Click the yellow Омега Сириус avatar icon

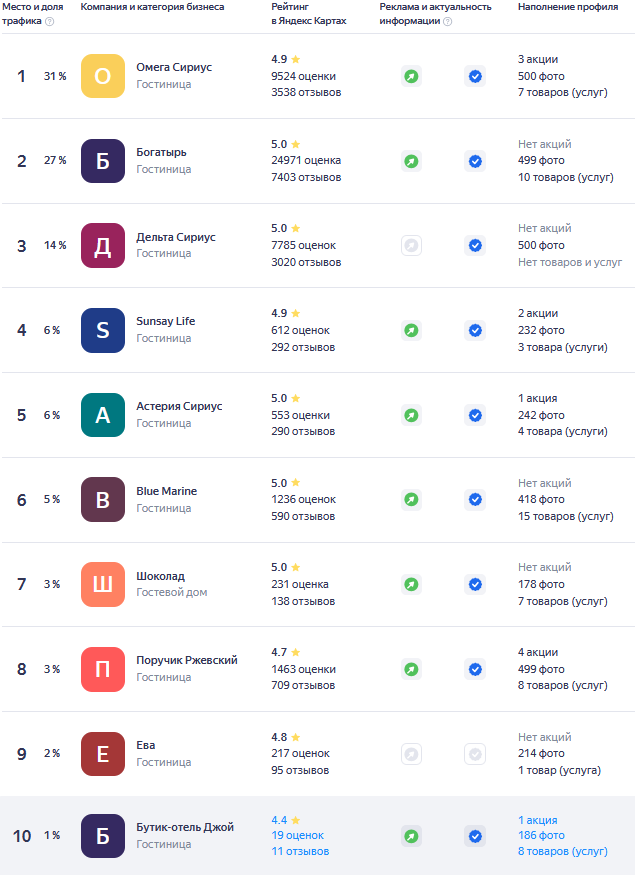pyautogui.click(x=103, y=76)
